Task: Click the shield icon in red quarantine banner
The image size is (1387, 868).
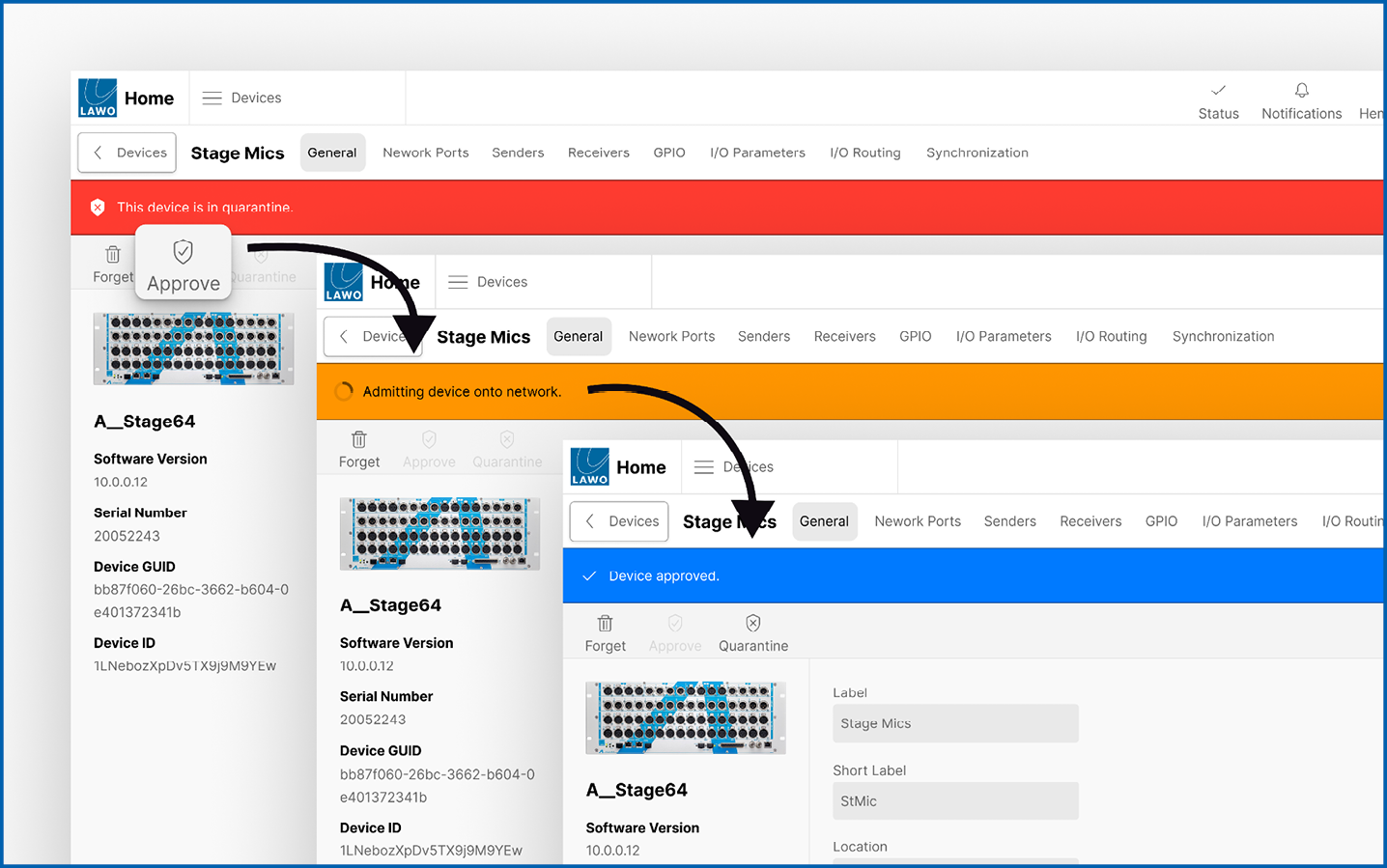Action: [x=98, y=207]
